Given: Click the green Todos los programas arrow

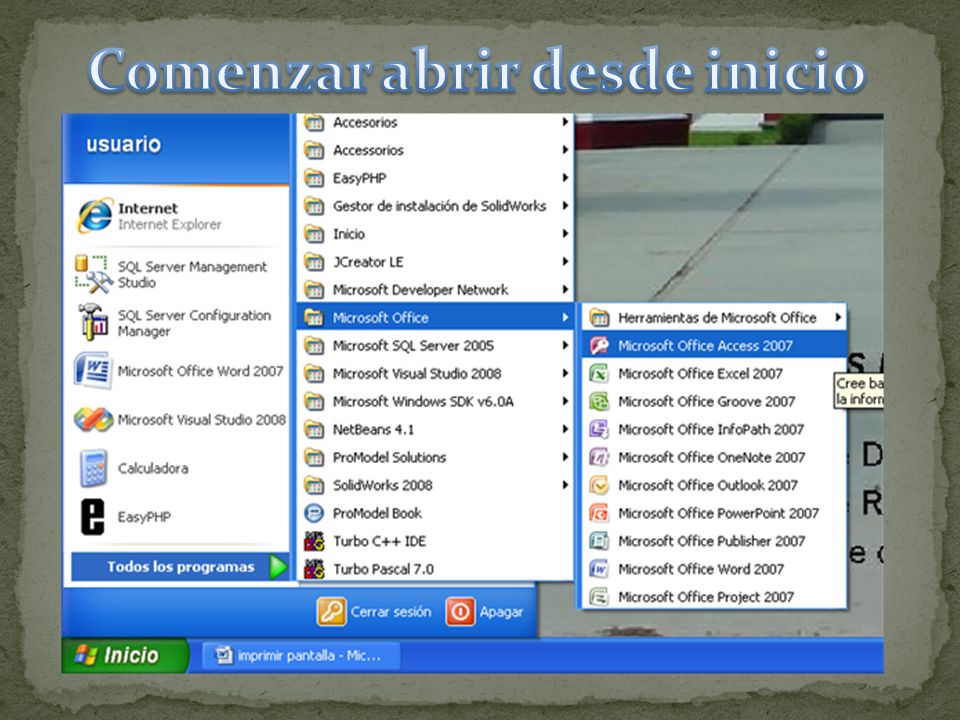Looking at the screenshot, I should (x=278, y=567).
